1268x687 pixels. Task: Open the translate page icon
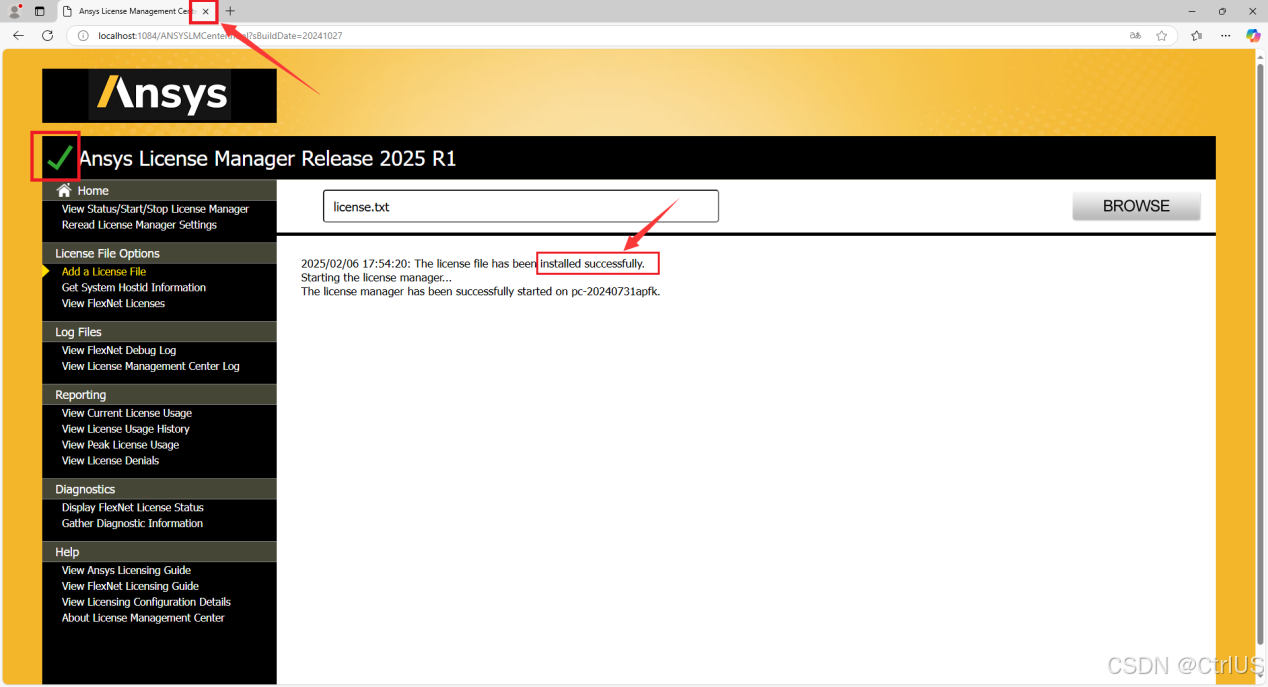point(1135,35)
